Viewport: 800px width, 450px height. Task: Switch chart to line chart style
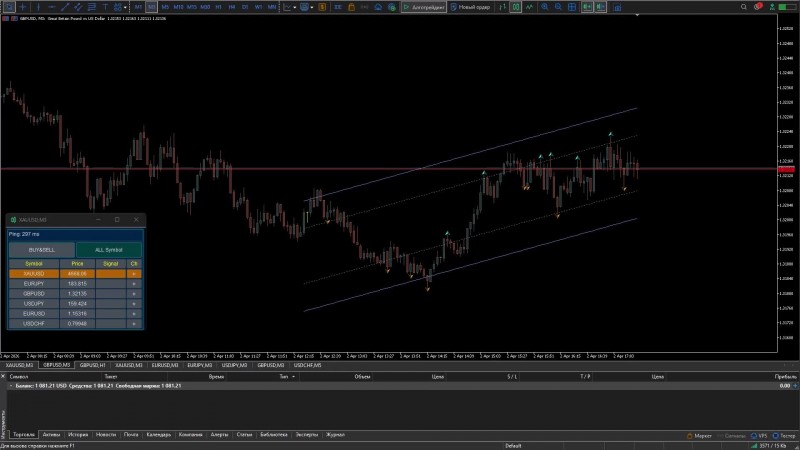(530, 7)
